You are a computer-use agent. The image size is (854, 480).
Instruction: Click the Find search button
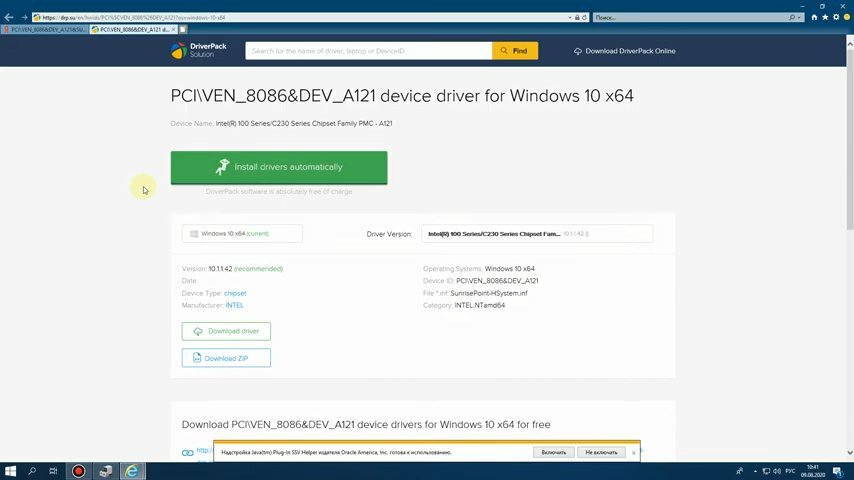click(x=515, y=51)
